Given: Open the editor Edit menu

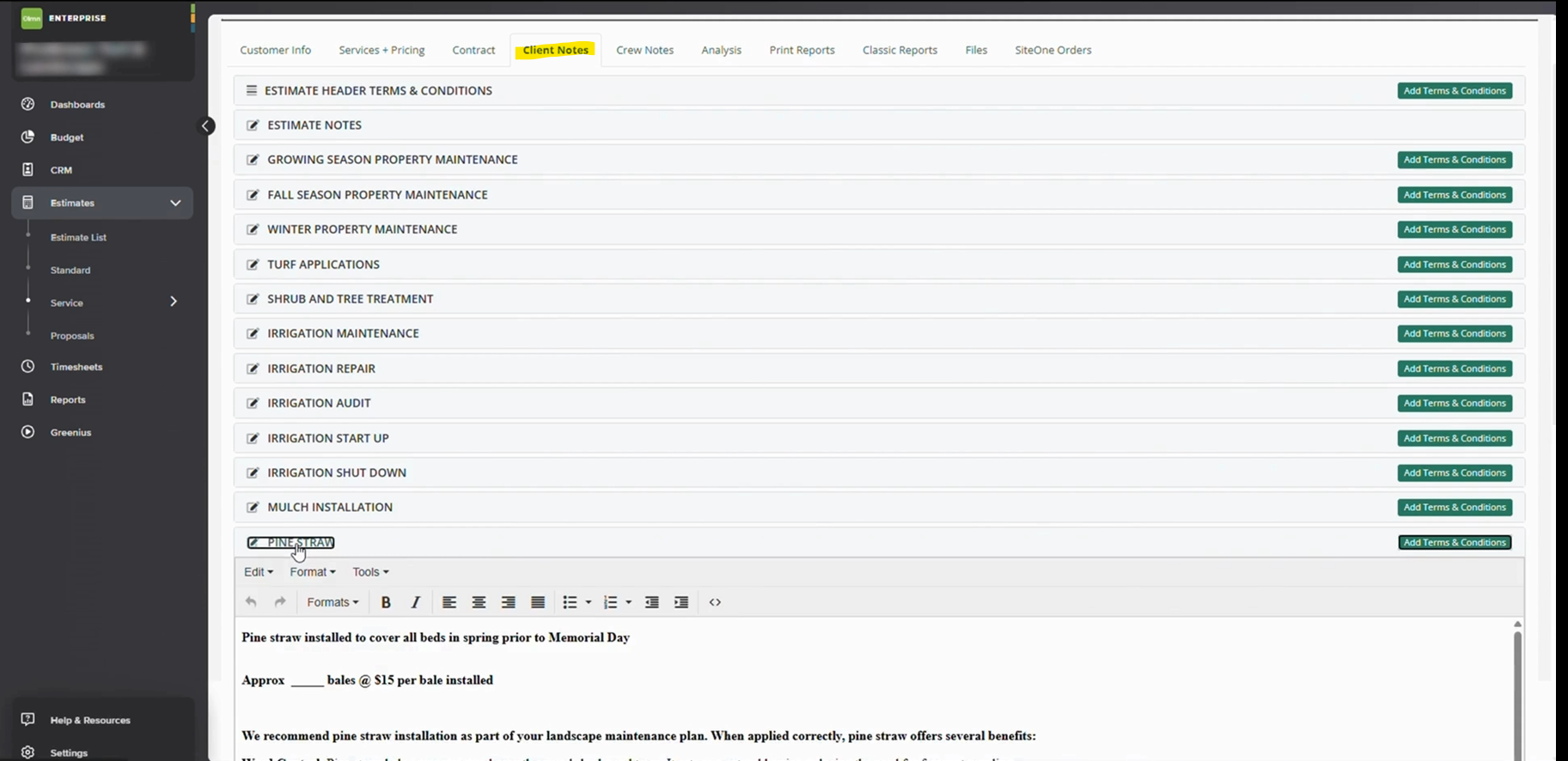Looking at the screenshot, I should [259, 572].
